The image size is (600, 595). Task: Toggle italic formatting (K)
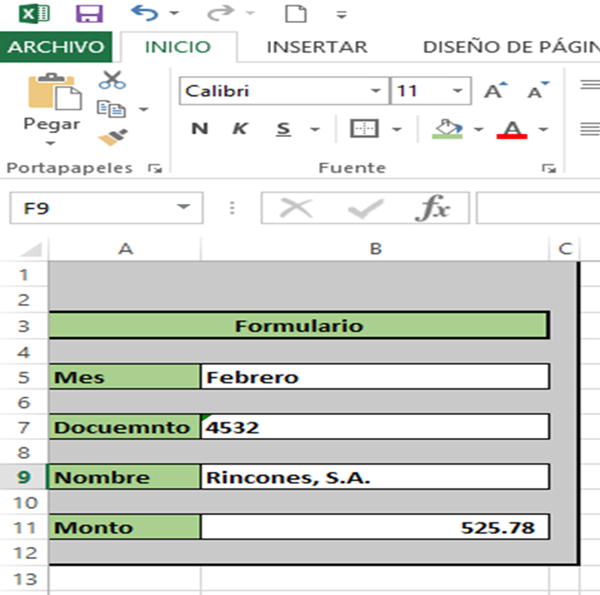240,129
